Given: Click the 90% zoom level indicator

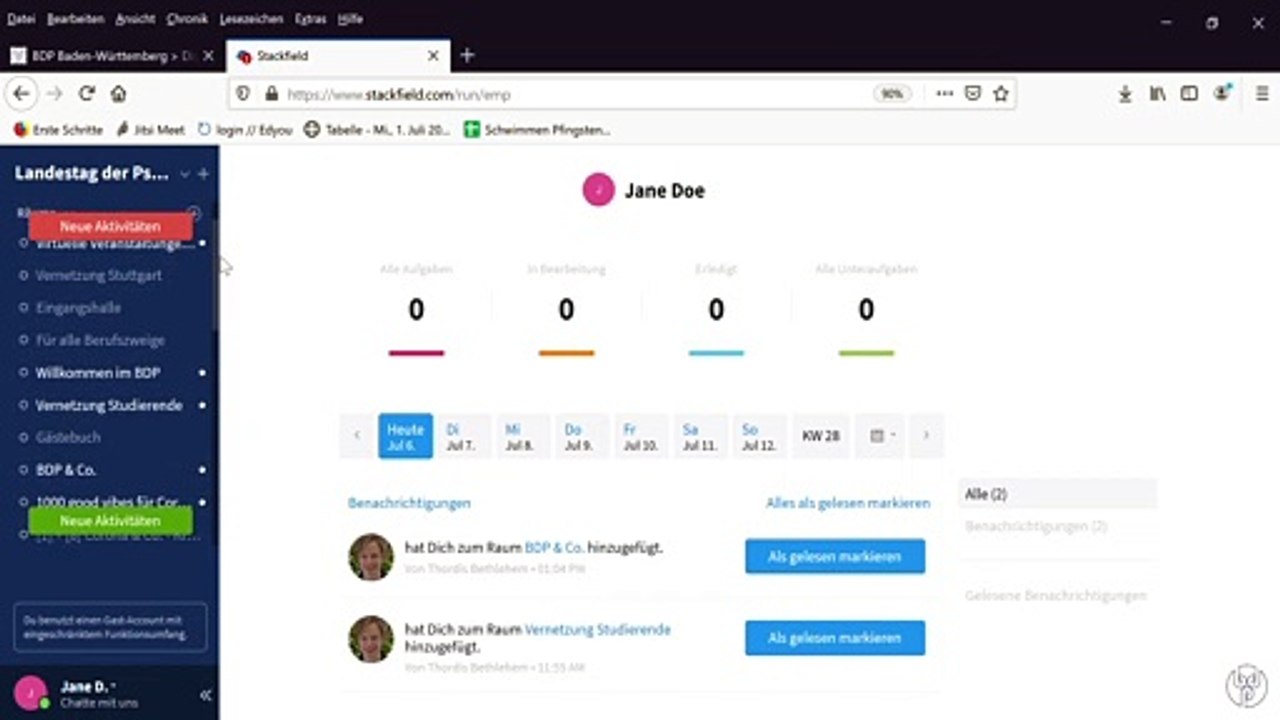Looking at the screenshot, I should pos(891,94).
